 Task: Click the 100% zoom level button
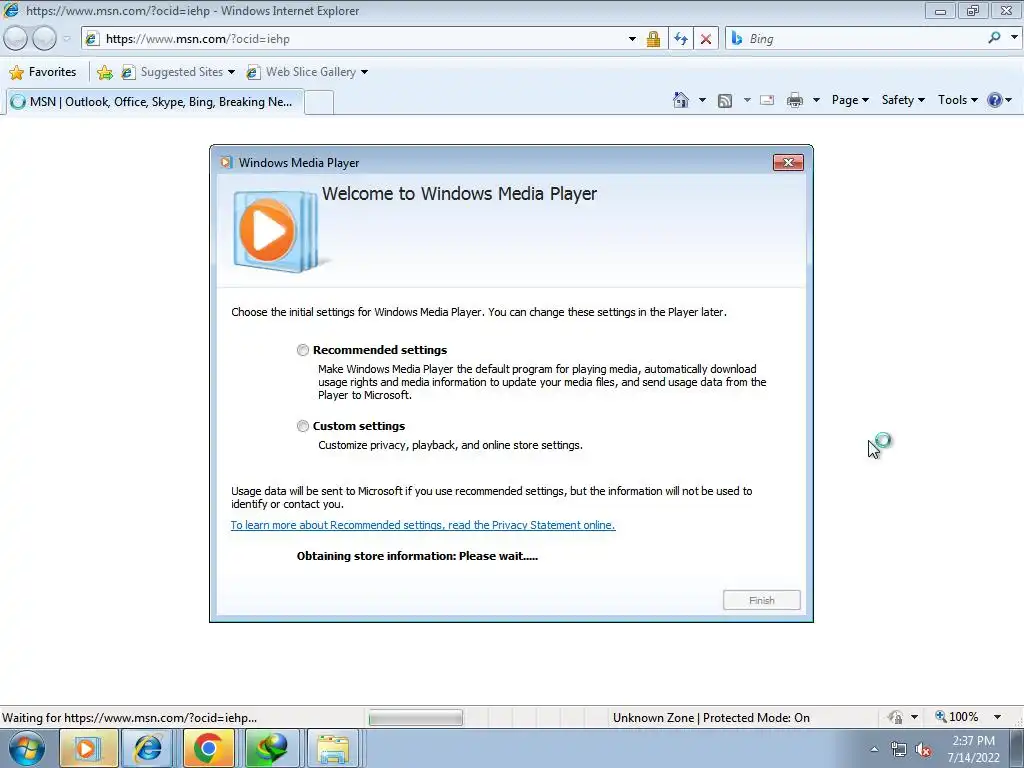click(x=957, y=717)
